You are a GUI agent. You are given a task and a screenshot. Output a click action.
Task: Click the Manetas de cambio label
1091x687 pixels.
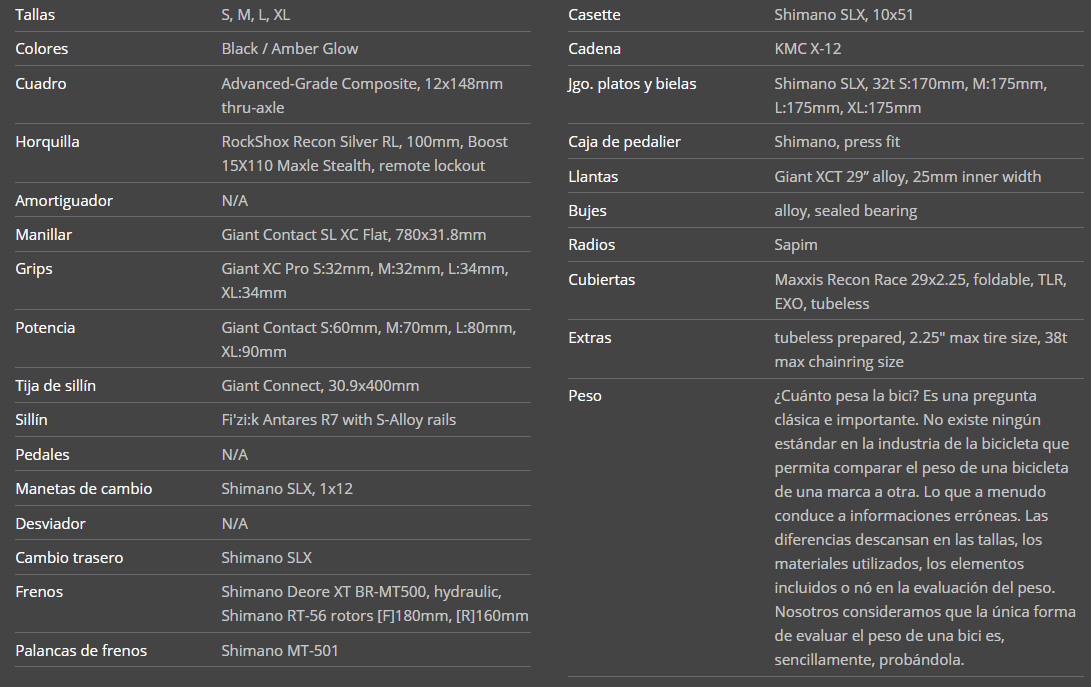[84, 489]
